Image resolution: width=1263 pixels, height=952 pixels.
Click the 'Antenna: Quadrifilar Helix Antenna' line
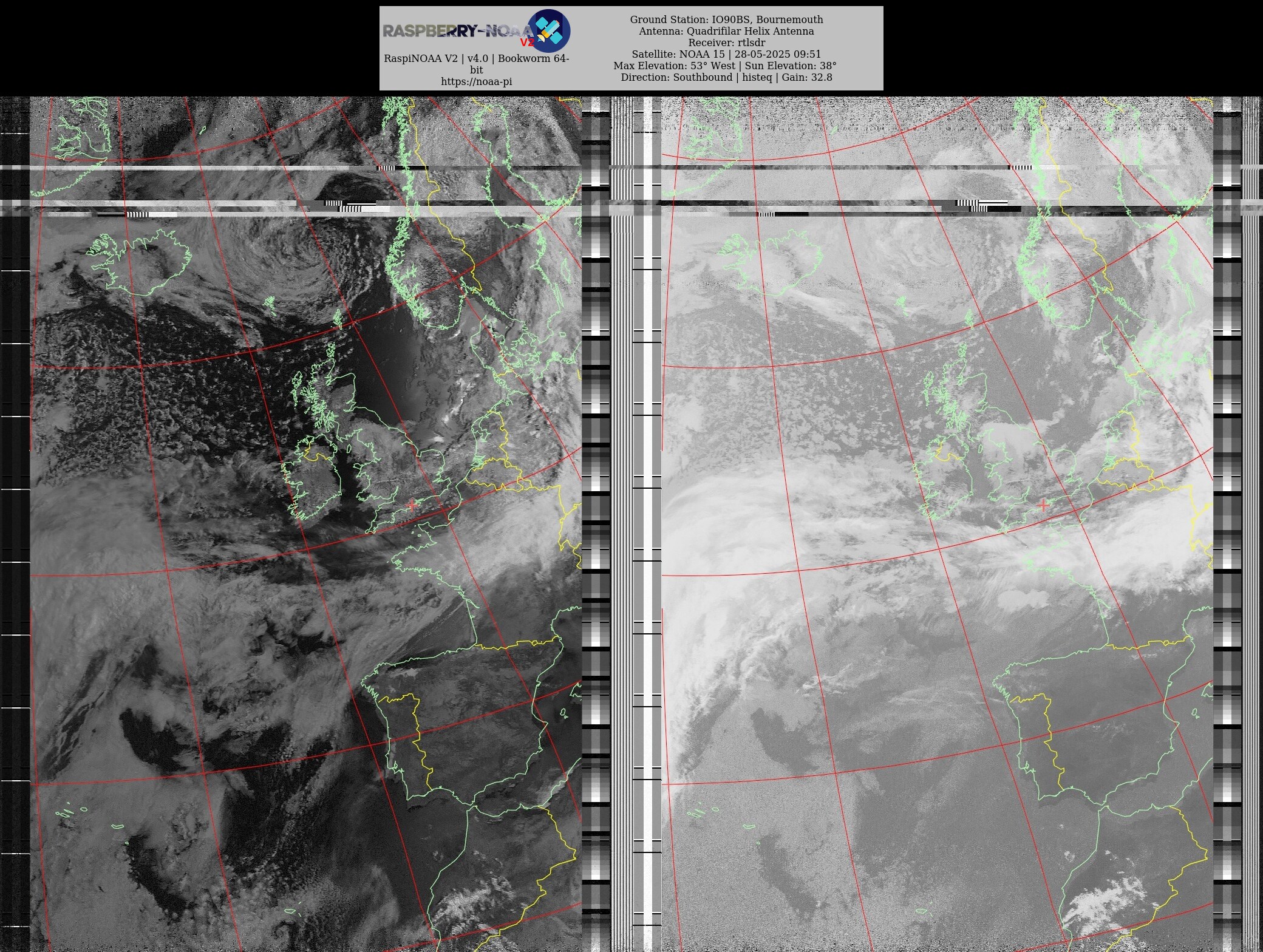tap(726, 31)
